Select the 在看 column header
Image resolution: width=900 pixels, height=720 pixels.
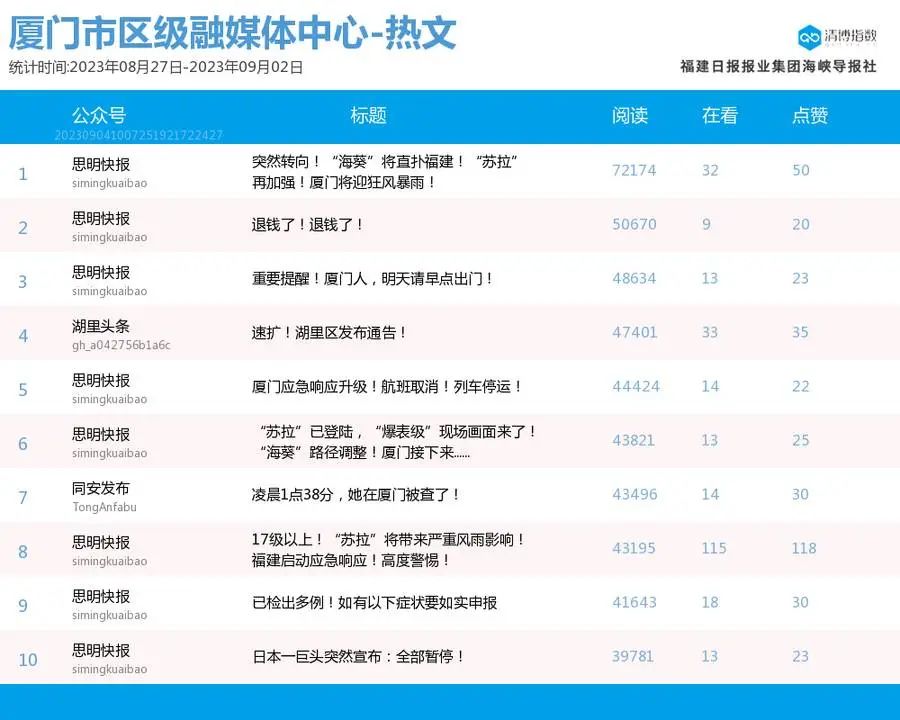tap(718, 116)
